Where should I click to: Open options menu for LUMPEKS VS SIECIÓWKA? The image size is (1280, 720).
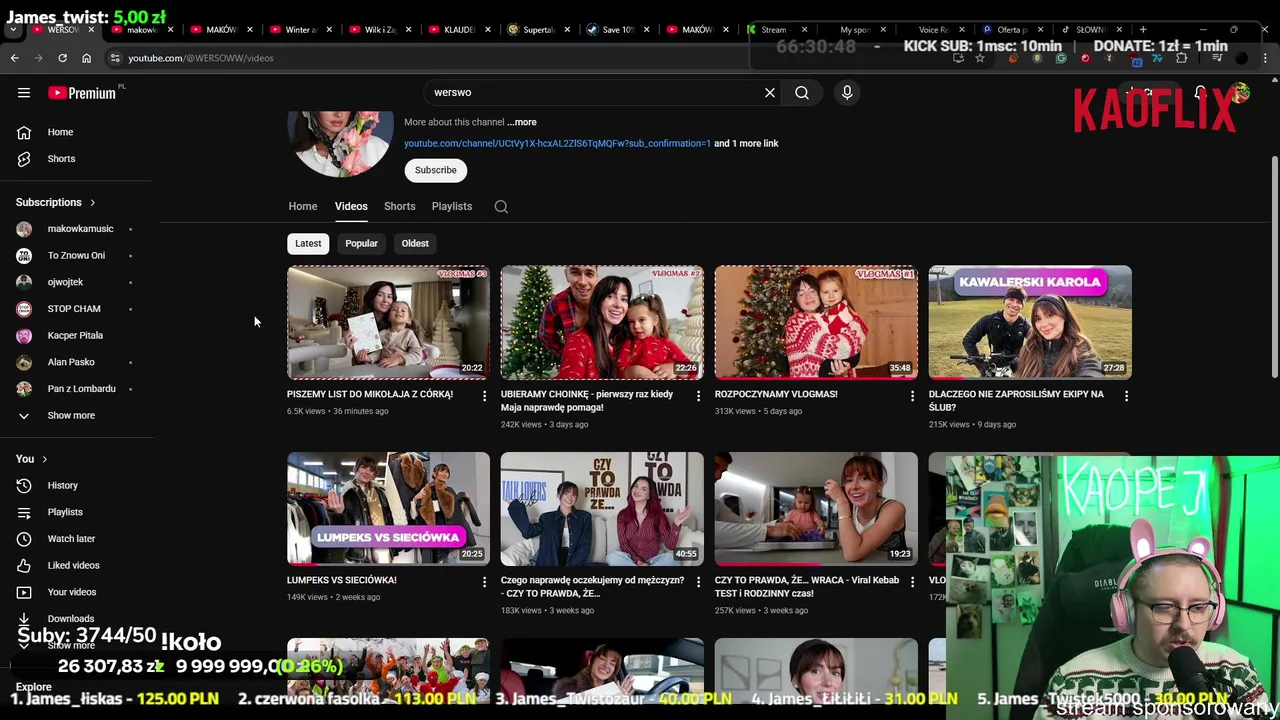484,582
